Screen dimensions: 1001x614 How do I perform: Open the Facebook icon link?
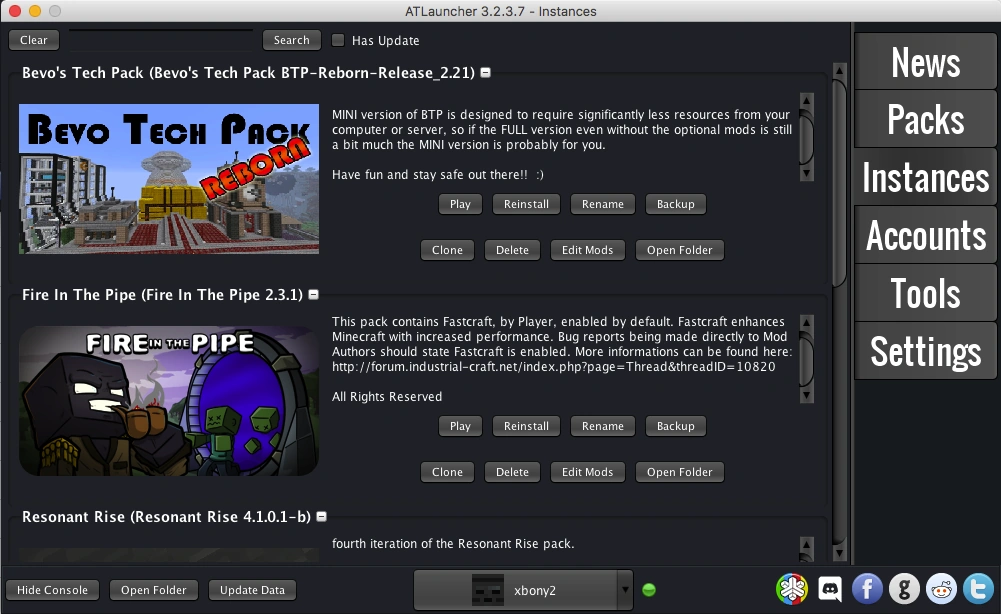click(x=867, y=589)
